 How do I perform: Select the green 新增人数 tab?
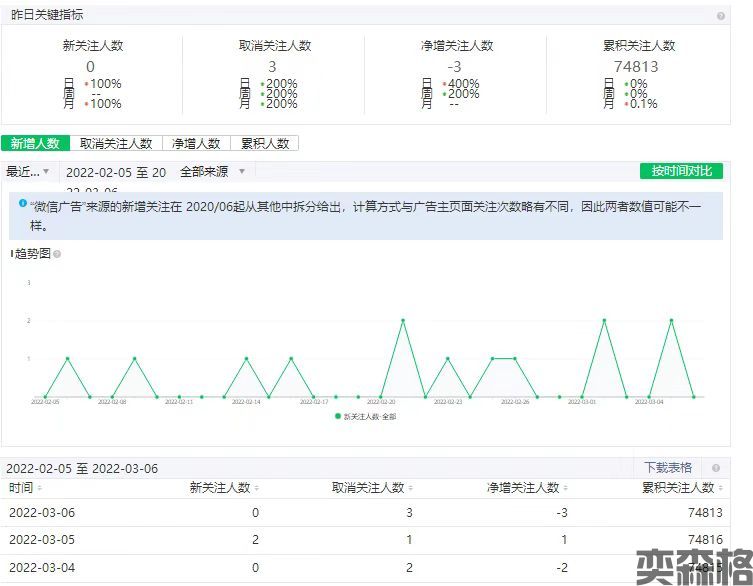pyautogui.click(x=37, y=144)
